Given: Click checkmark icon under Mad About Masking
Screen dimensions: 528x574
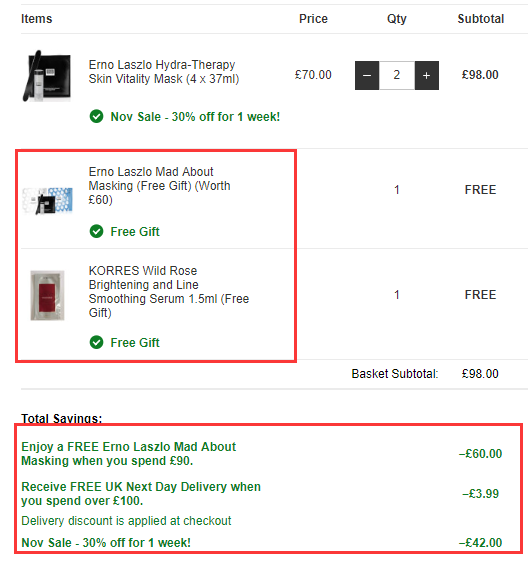Looking at the screenshot, I should (x=96, y=231).
